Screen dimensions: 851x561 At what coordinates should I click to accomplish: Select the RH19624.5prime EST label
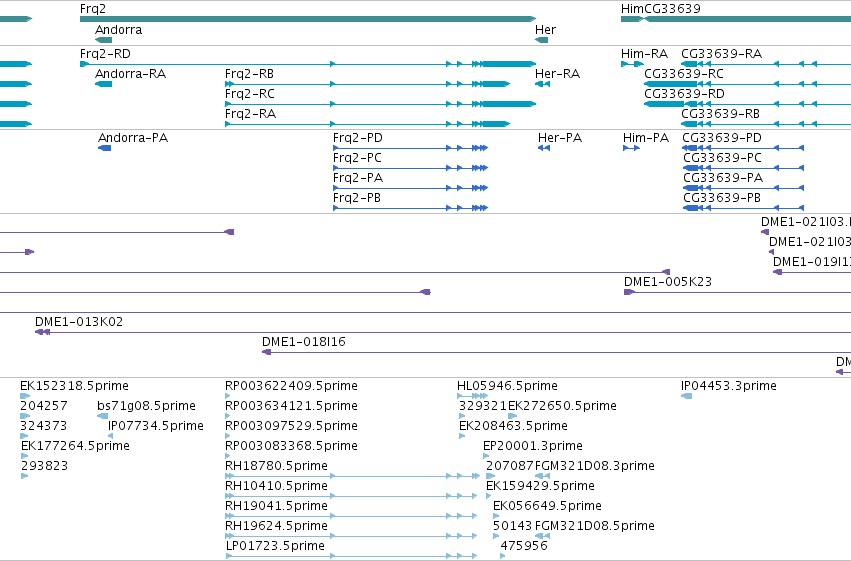click(x=277, y=526)
